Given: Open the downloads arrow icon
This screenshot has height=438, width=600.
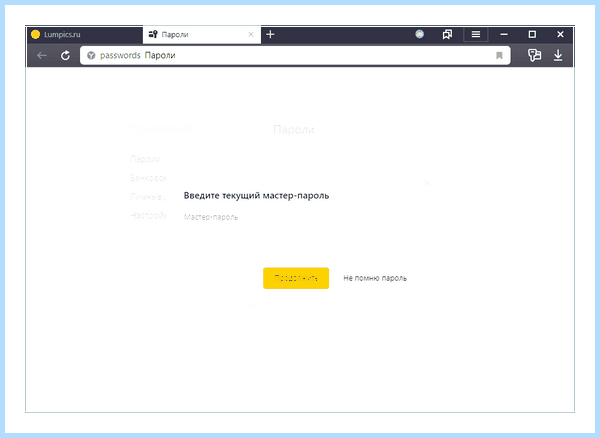Looking at the screenshot, I should 558,55.
